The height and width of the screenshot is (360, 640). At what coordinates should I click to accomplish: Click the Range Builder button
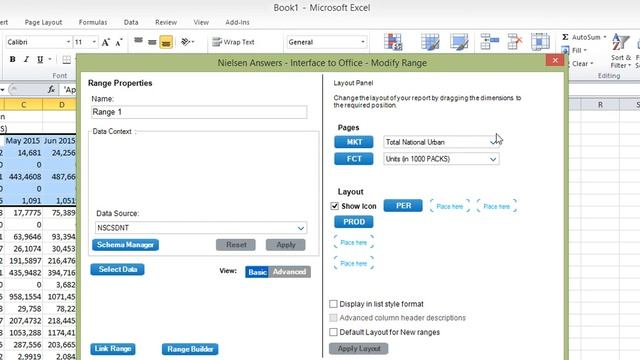click(x=190, y=349)
